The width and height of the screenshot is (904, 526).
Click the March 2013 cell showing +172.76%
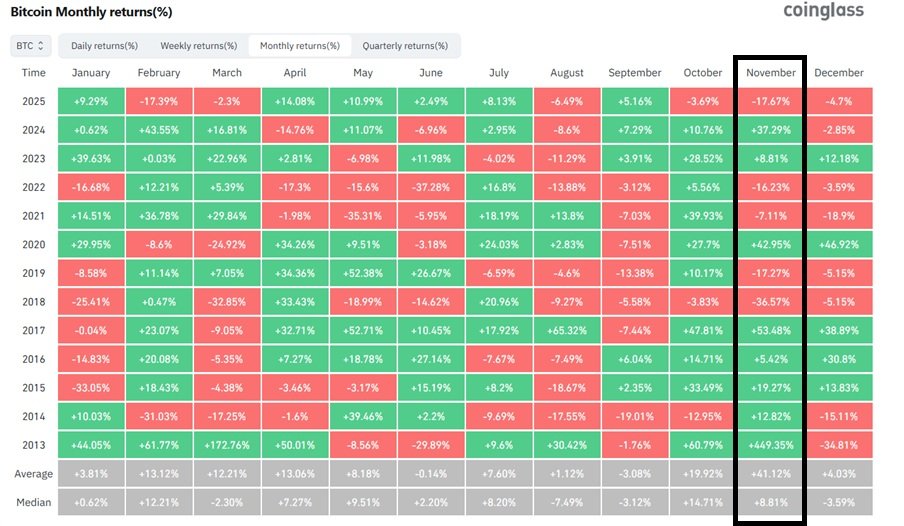pyautogui.click(x=227, y=445)
